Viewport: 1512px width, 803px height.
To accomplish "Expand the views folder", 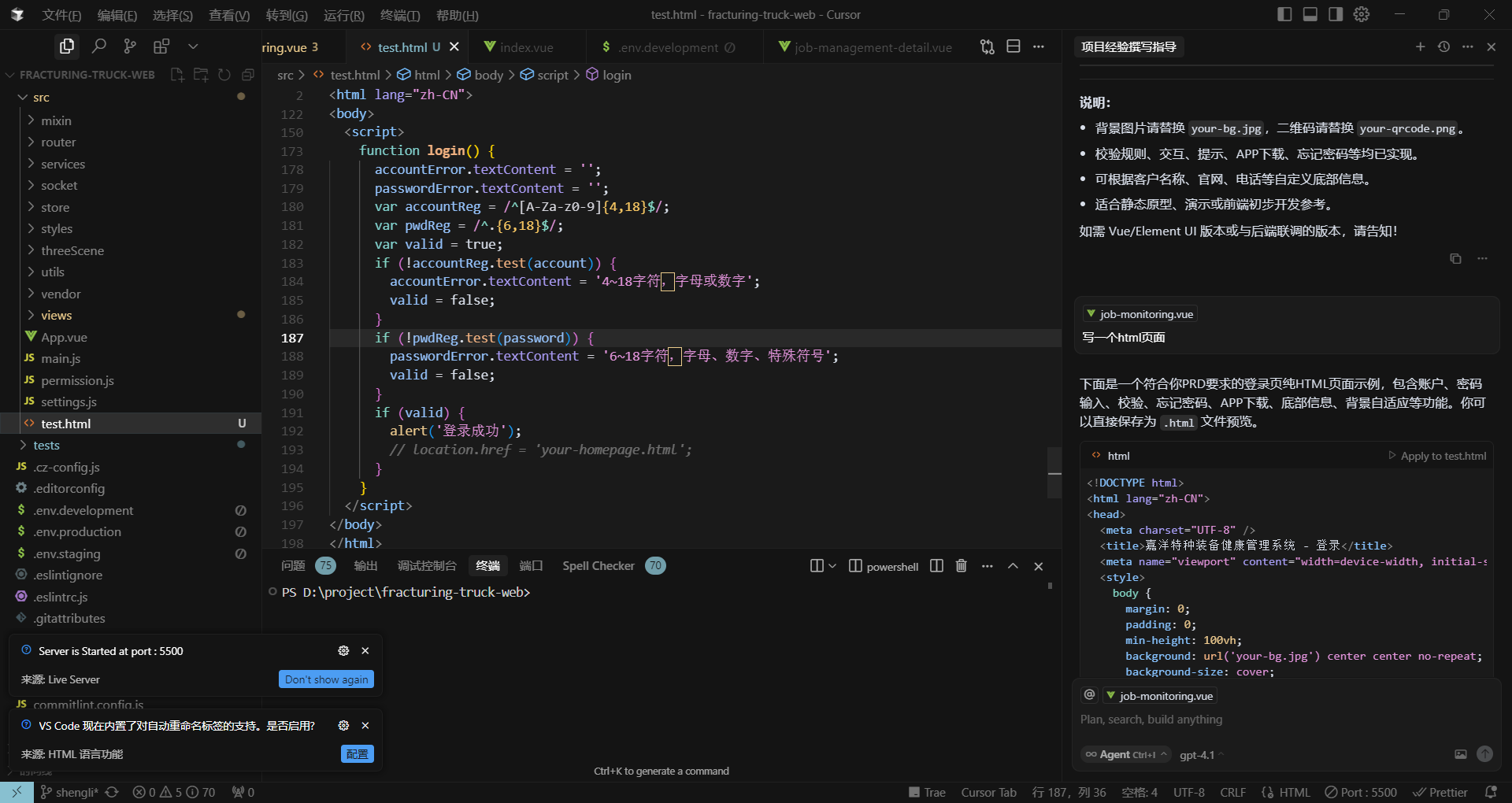I will pos(55,315).
